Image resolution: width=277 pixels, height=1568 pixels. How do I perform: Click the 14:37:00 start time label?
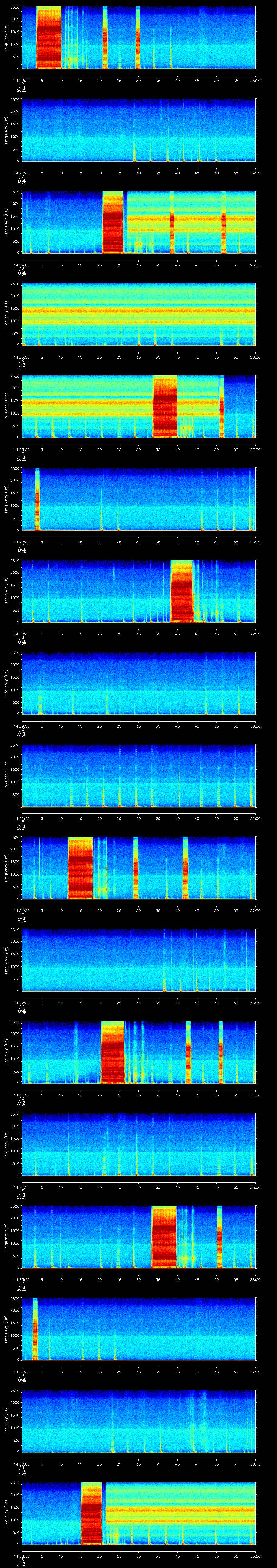click(x=21, y=1464)
